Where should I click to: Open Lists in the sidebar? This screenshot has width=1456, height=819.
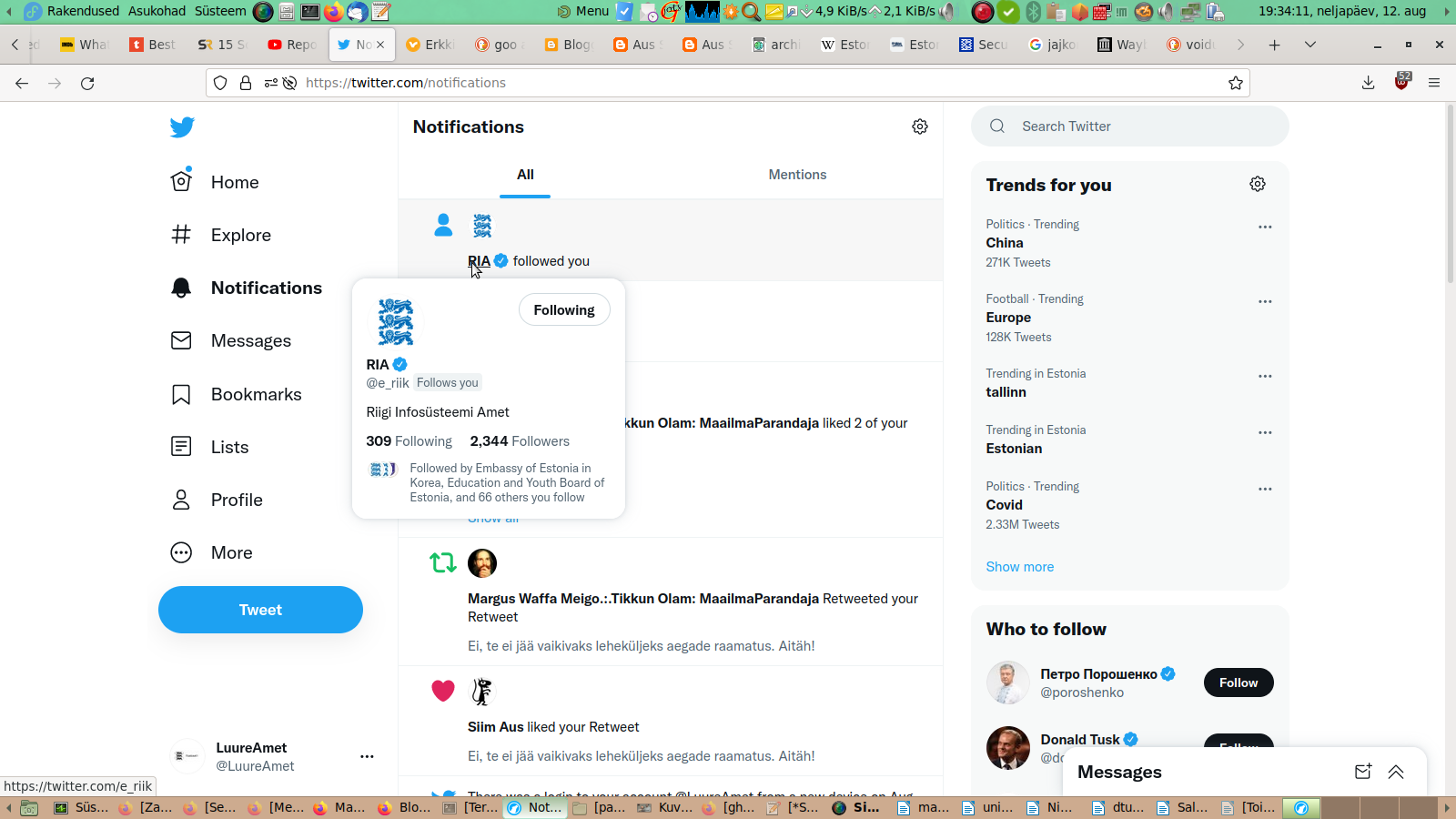210,447
